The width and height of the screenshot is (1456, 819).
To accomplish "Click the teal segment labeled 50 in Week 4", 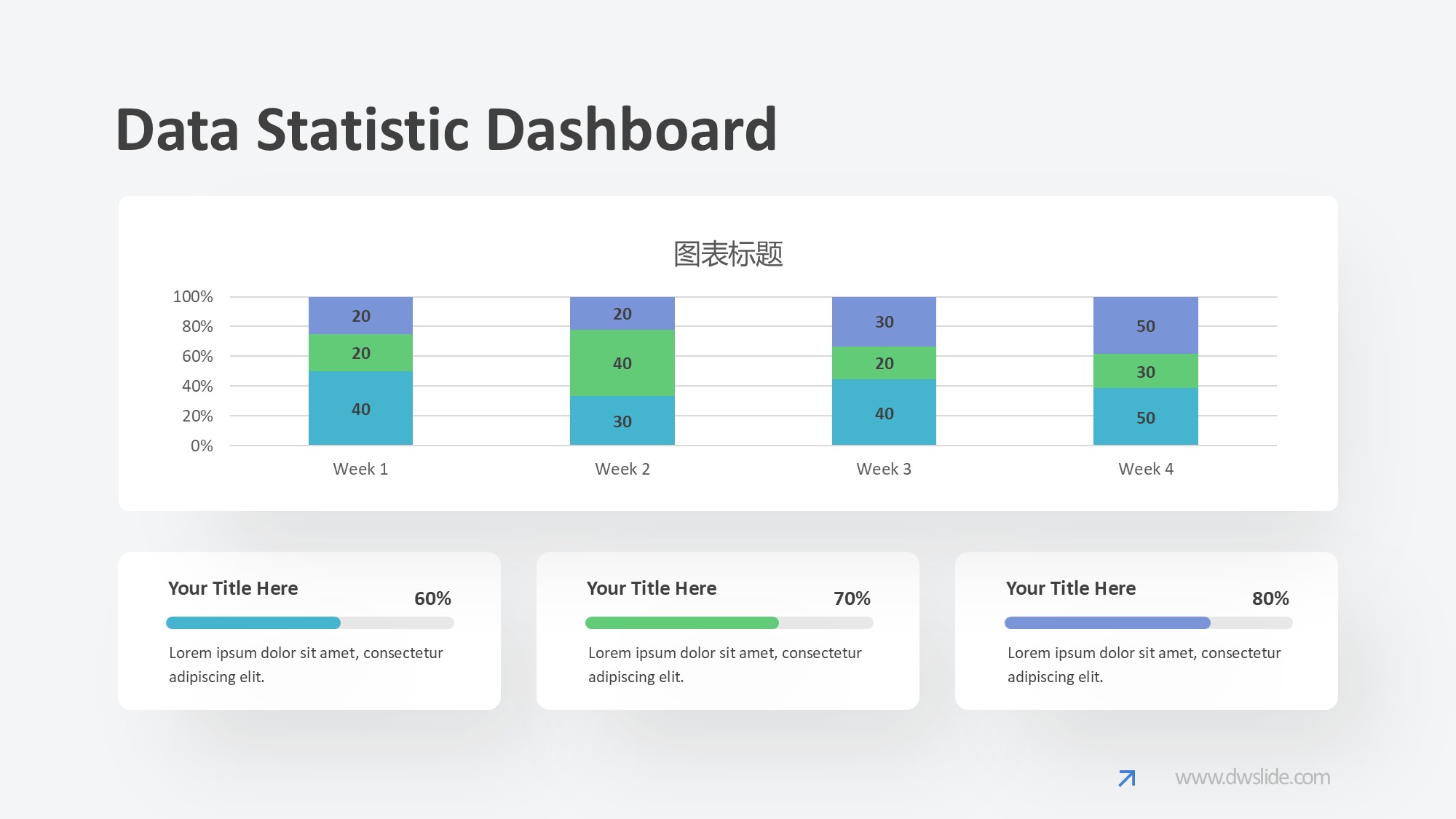I will tap(1145, 418).
